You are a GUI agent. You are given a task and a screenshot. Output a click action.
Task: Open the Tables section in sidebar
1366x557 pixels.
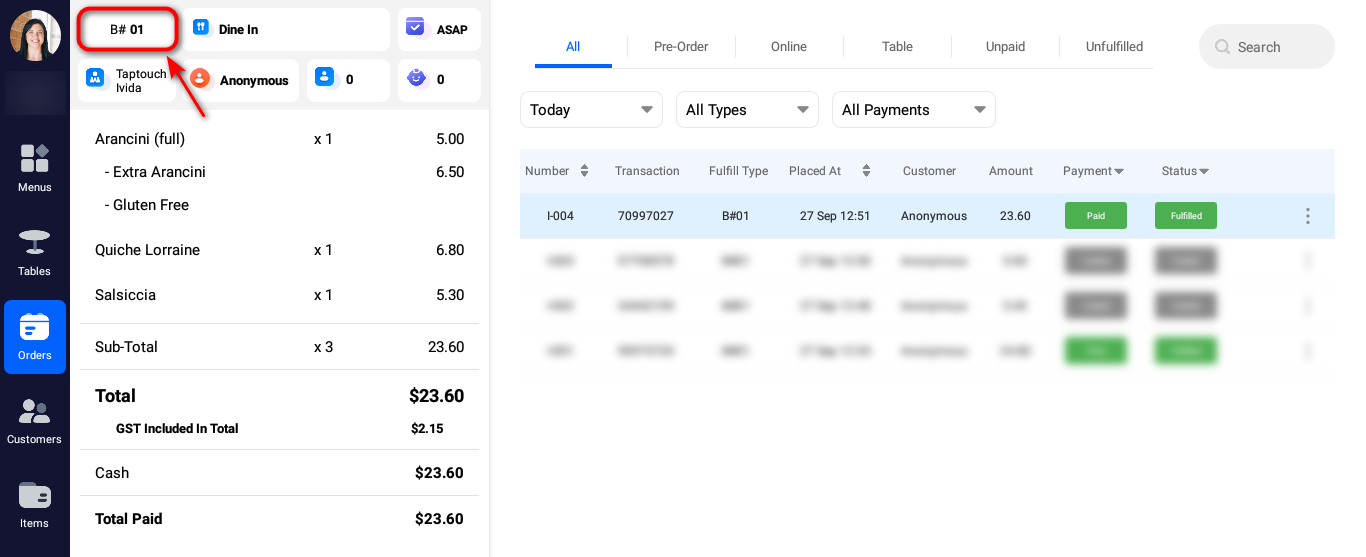tap(34, 251)
